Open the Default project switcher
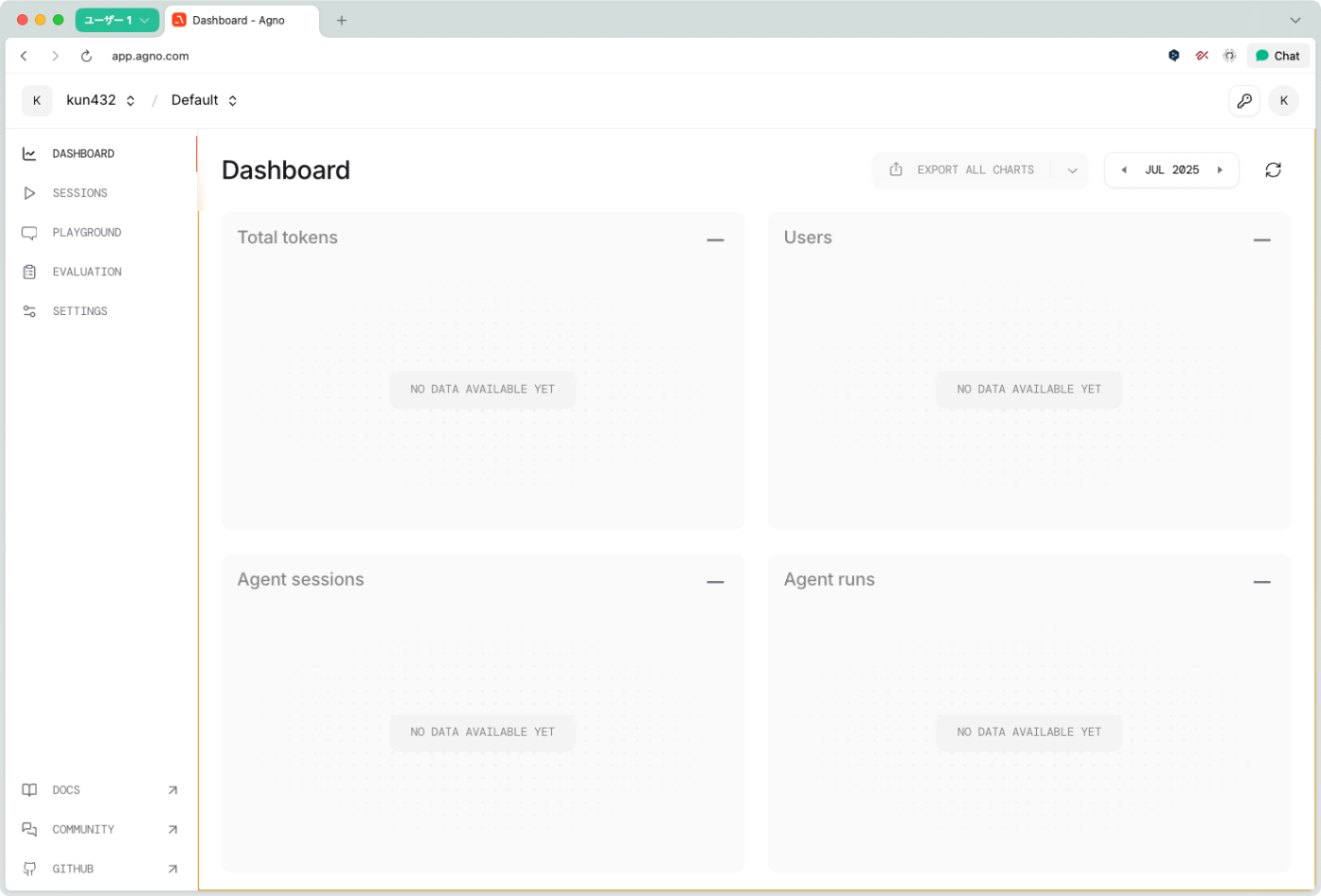This screenshot has height=896, width=1321. pyautogui.click(x=205, y=100)
